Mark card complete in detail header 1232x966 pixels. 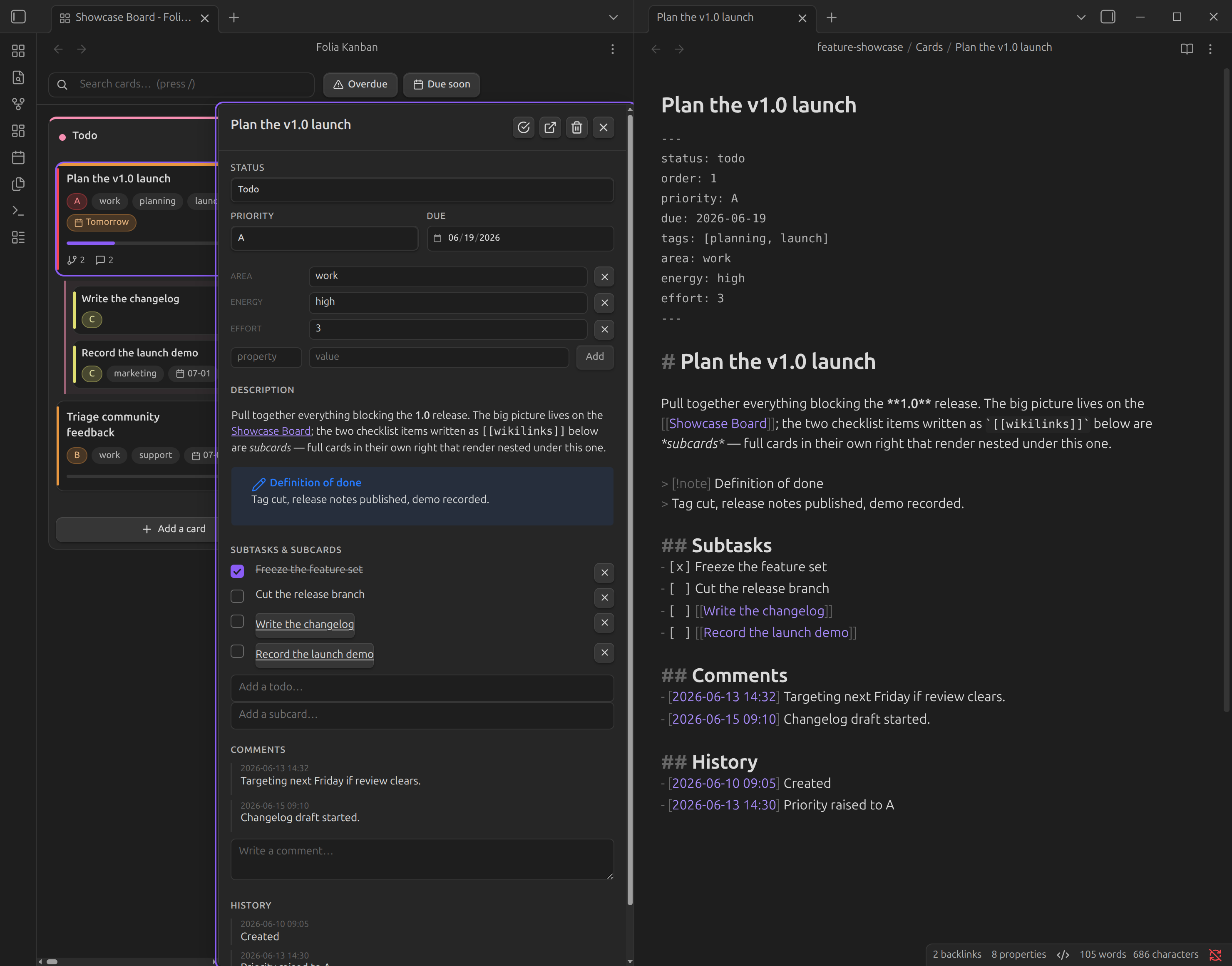point(523,127)
